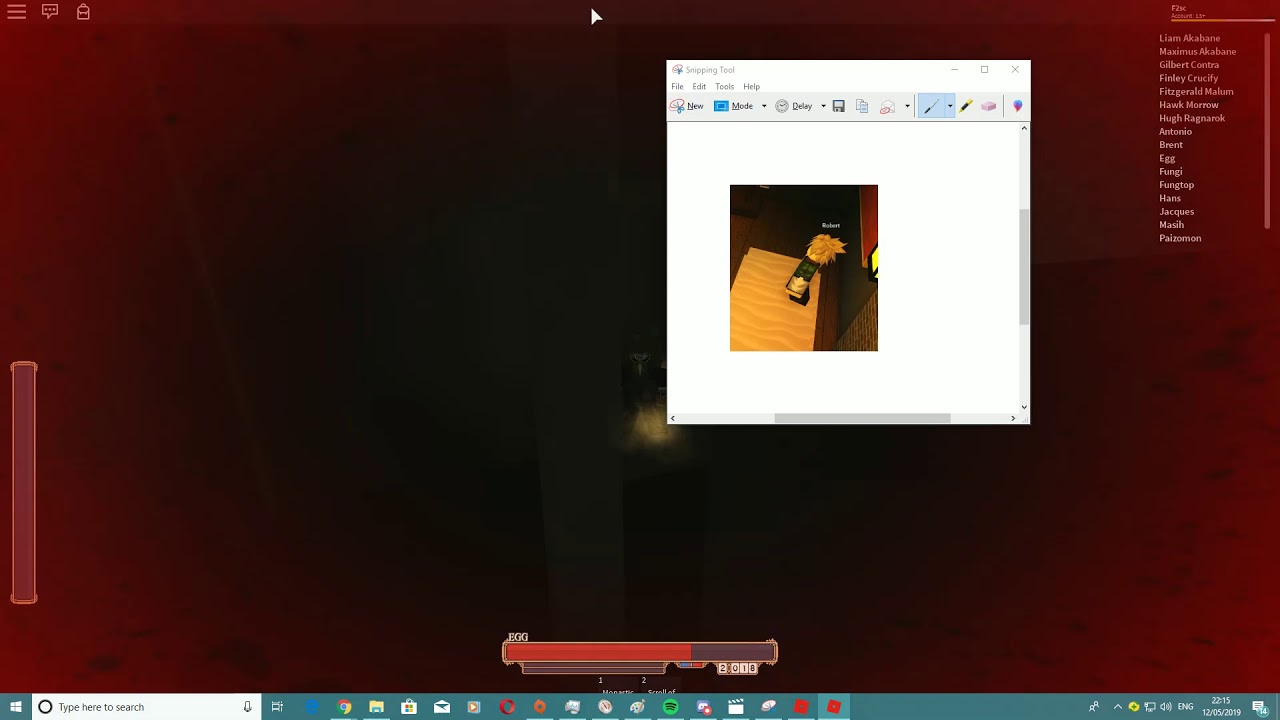The width and height of the screenshot is (1280, 720).
Task: Open the notification center
Action: click(1260, 707)
